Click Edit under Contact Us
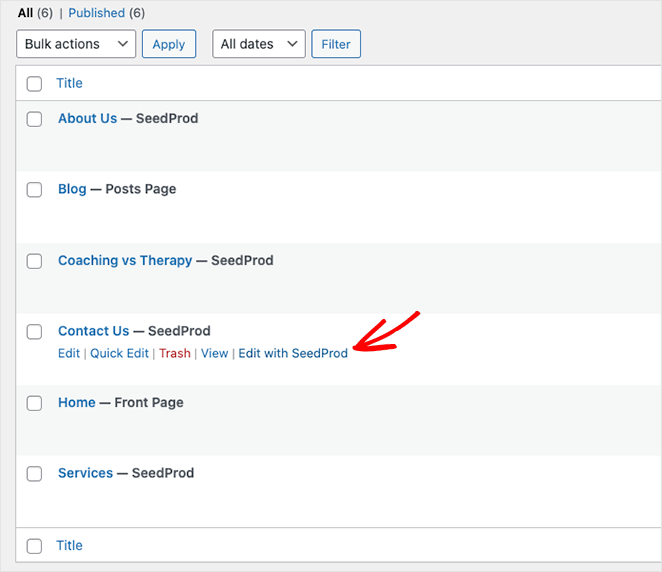 (x=69, y=353)
